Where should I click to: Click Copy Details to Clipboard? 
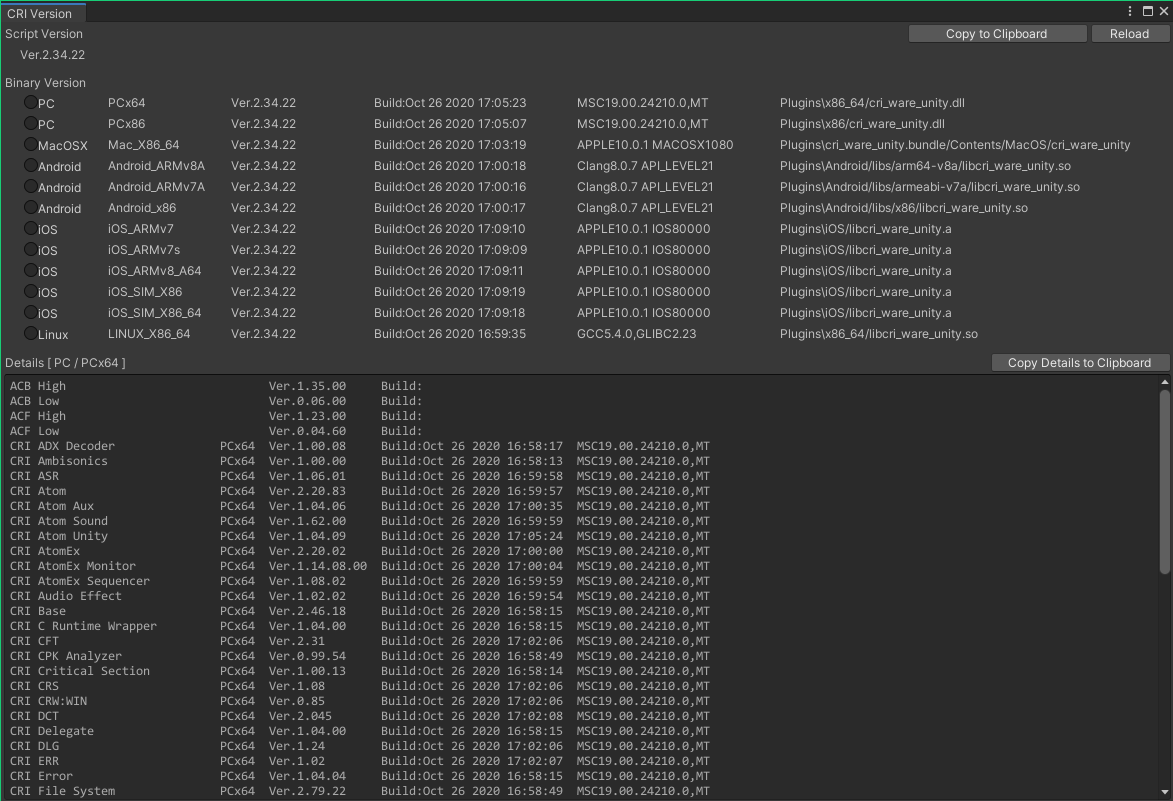[x=1079, y=363]
